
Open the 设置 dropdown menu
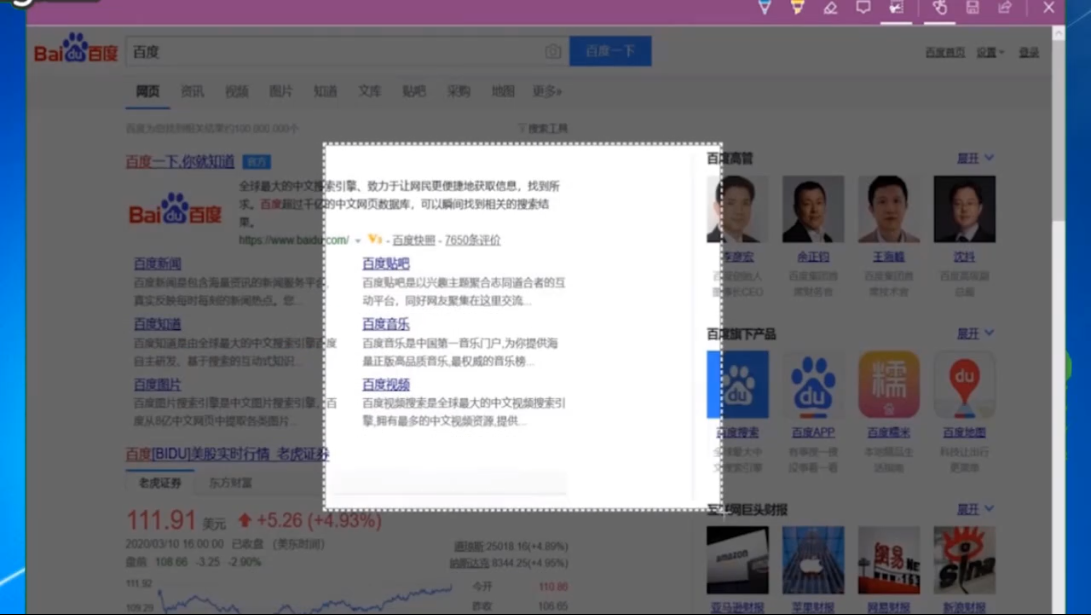(x=989, y=52)
